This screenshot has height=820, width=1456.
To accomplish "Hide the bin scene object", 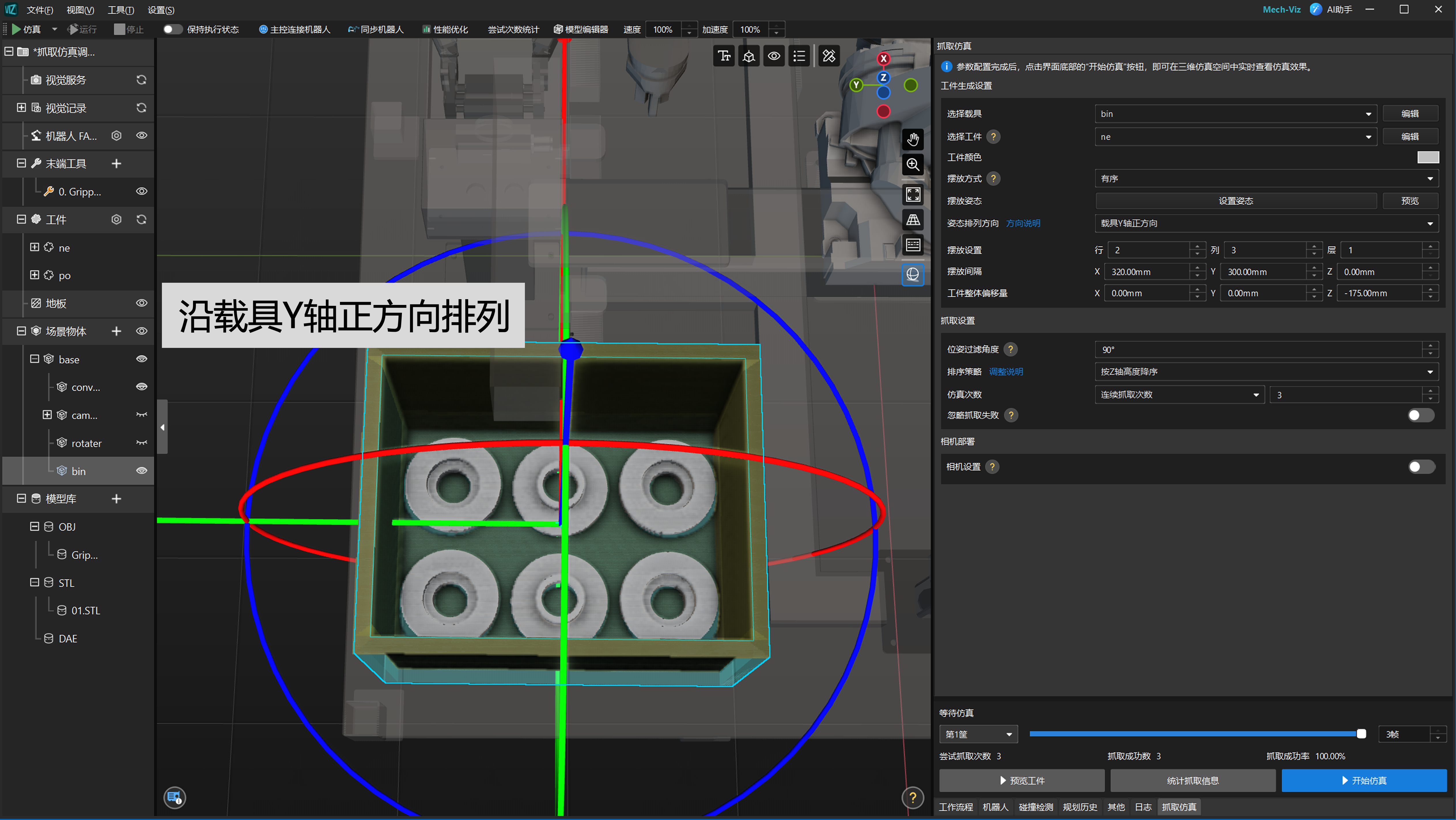I will (x=141, y=470).
